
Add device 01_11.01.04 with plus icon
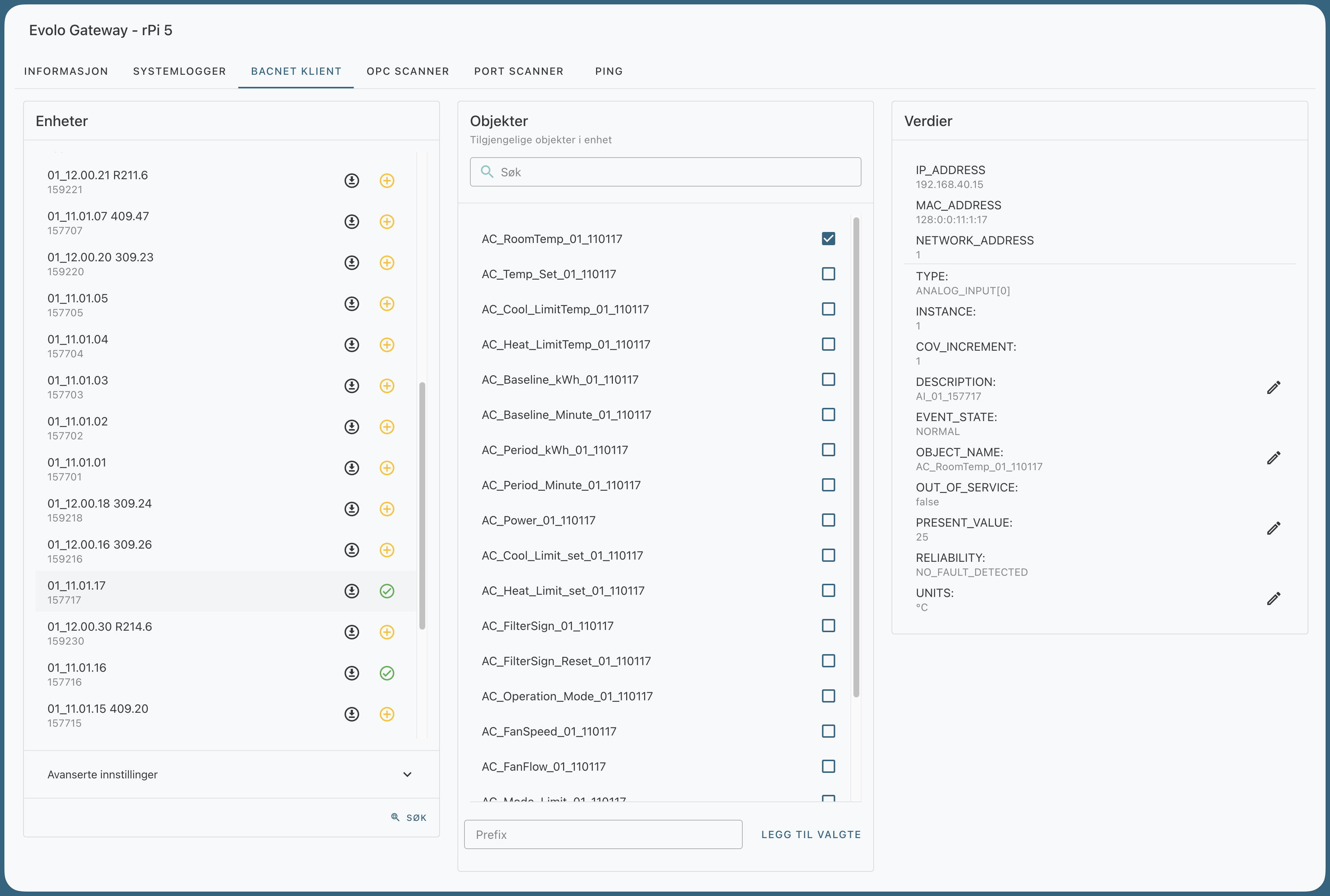click(x=387, y=344)
